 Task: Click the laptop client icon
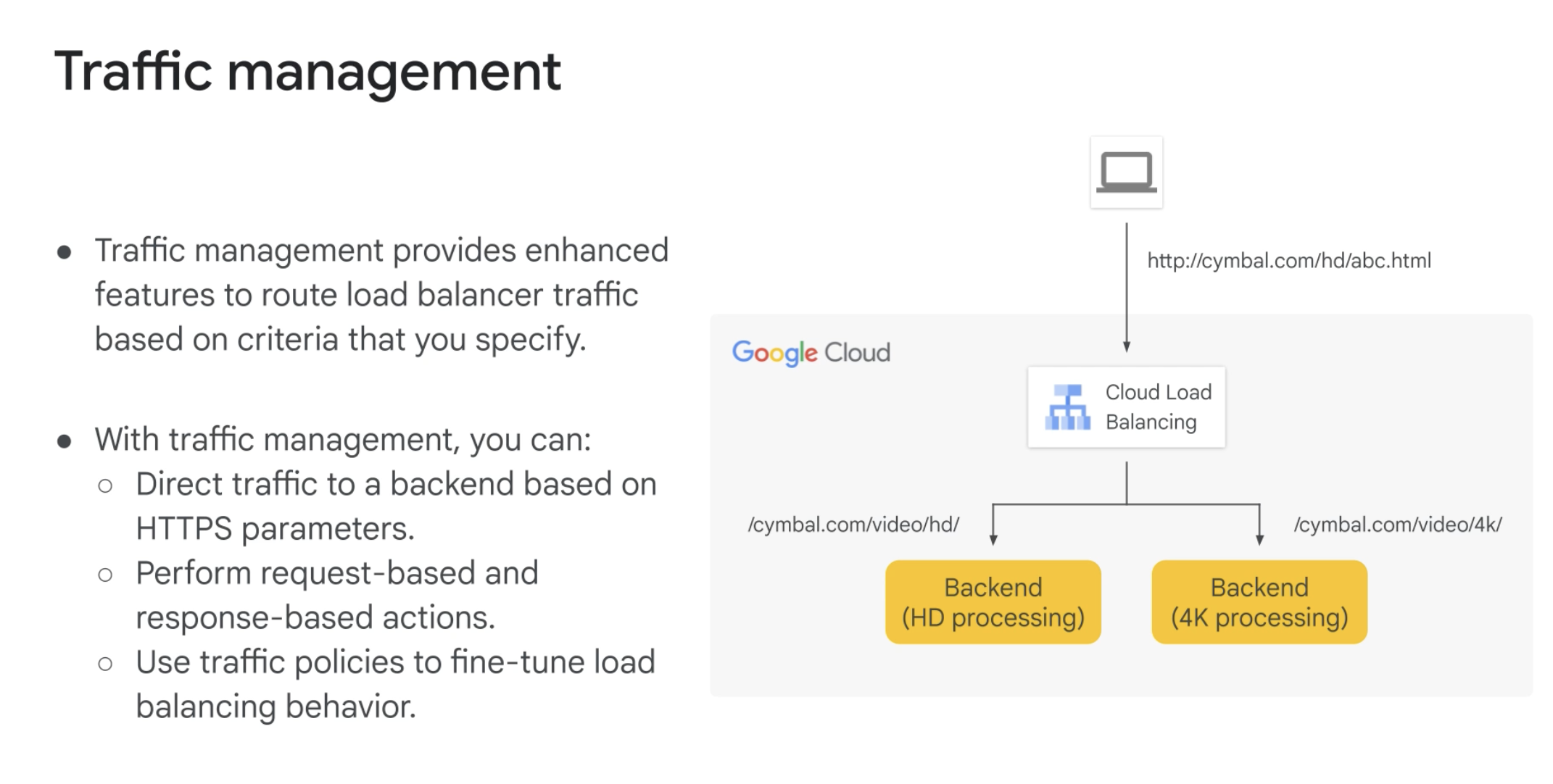1126,172
